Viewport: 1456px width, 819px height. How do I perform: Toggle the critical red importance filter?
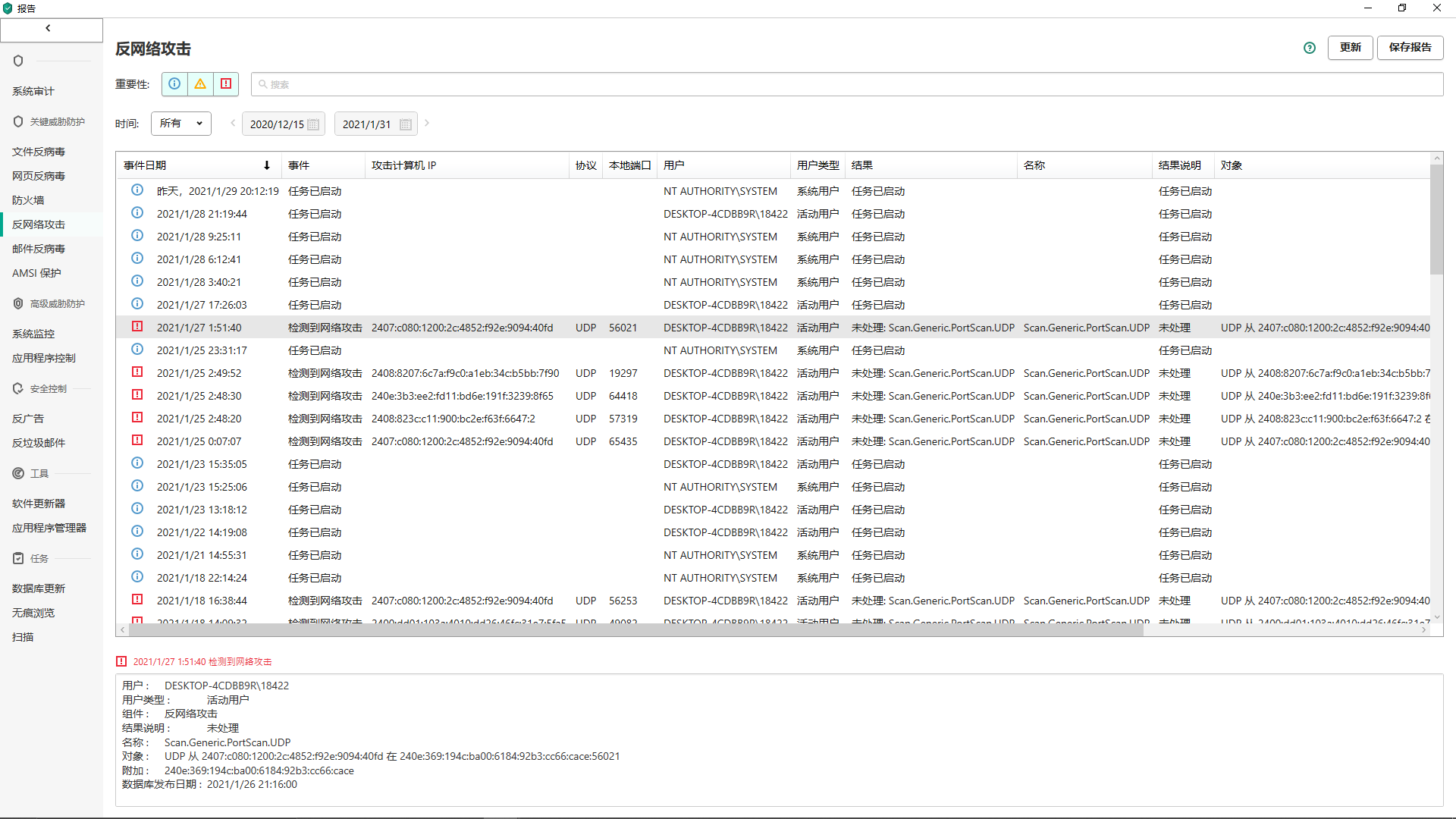[x=226, y=84]
